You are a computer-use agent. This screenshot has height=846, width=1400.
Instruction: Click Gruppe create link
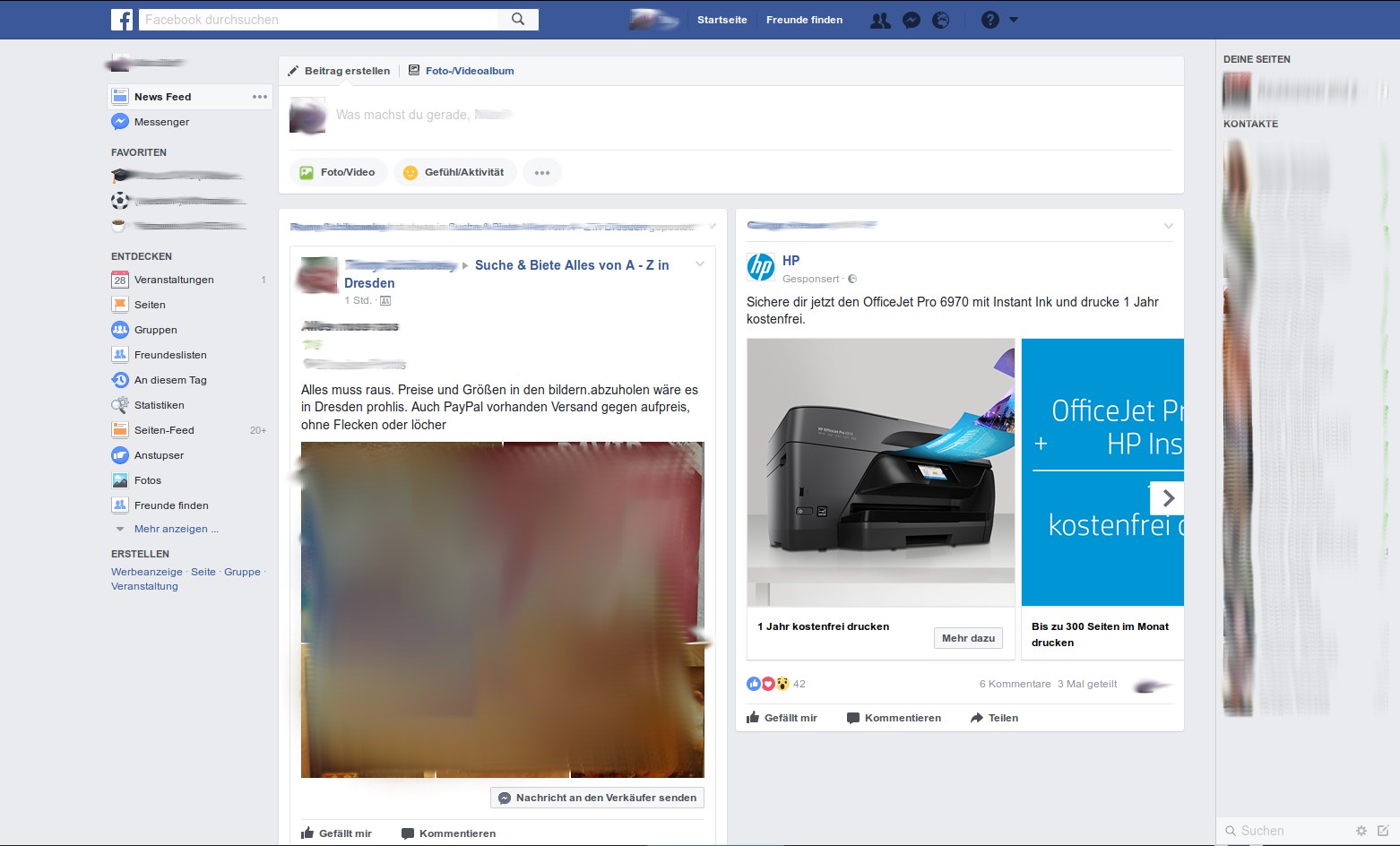(242, 572)
